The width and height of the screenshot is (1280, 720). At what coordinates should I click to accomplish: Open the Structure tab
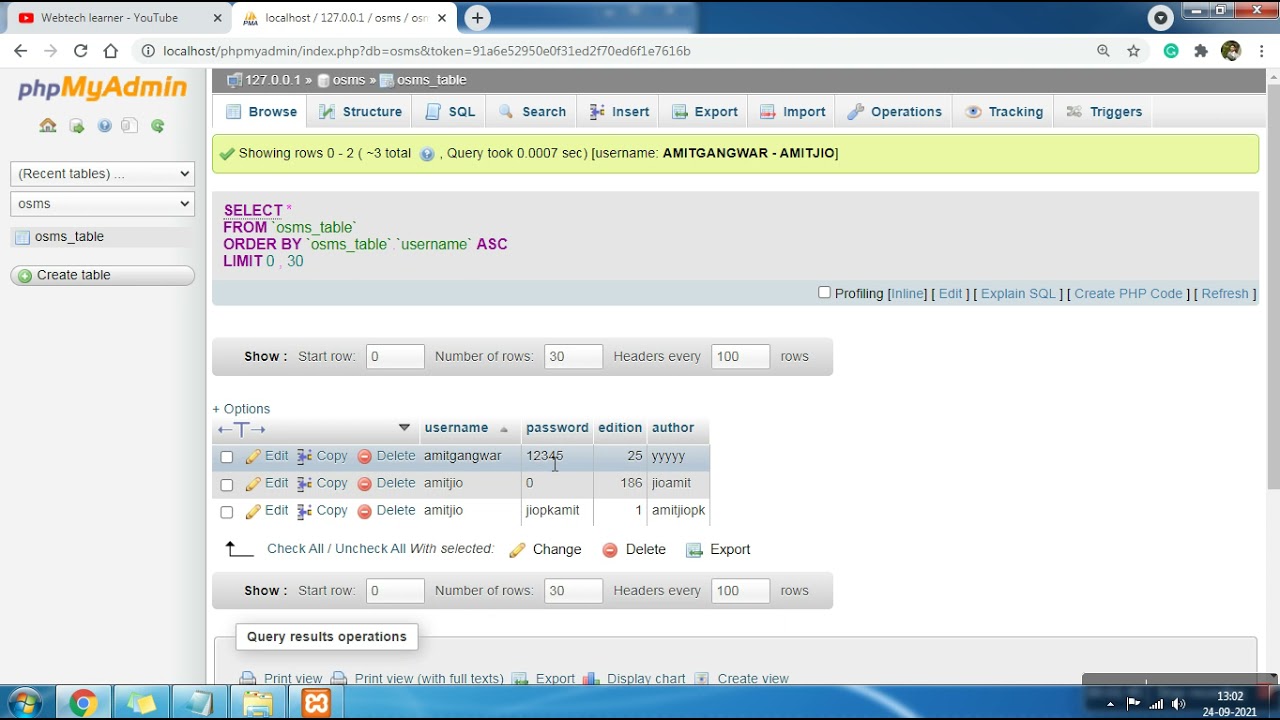tap(361, 112)
